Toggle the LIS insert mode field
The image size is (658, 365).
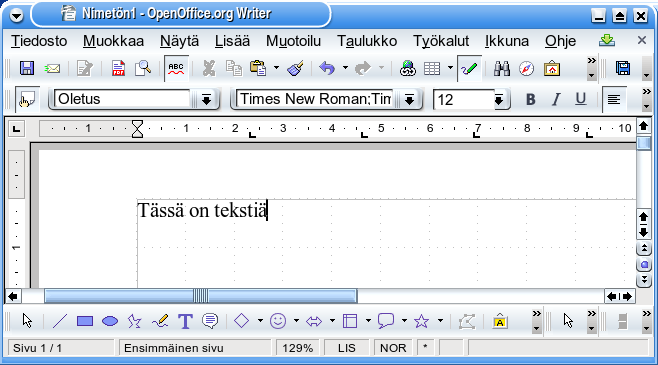pos(347,348)
